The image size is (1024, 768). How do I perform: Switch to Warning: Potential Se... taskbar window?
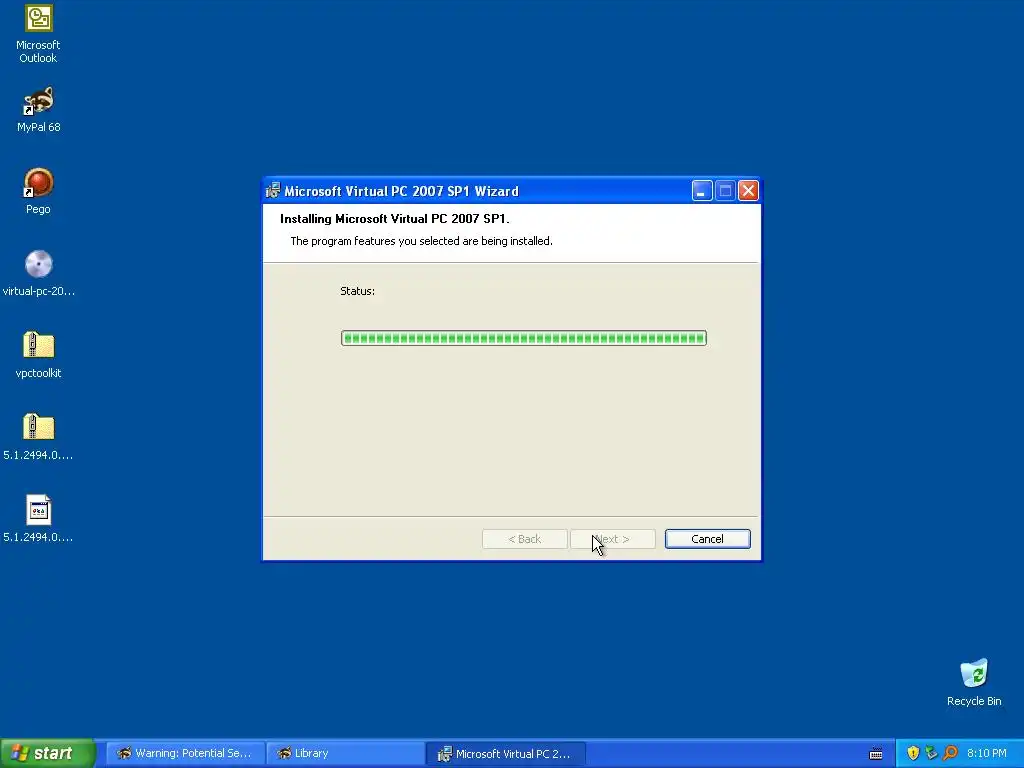185,753
